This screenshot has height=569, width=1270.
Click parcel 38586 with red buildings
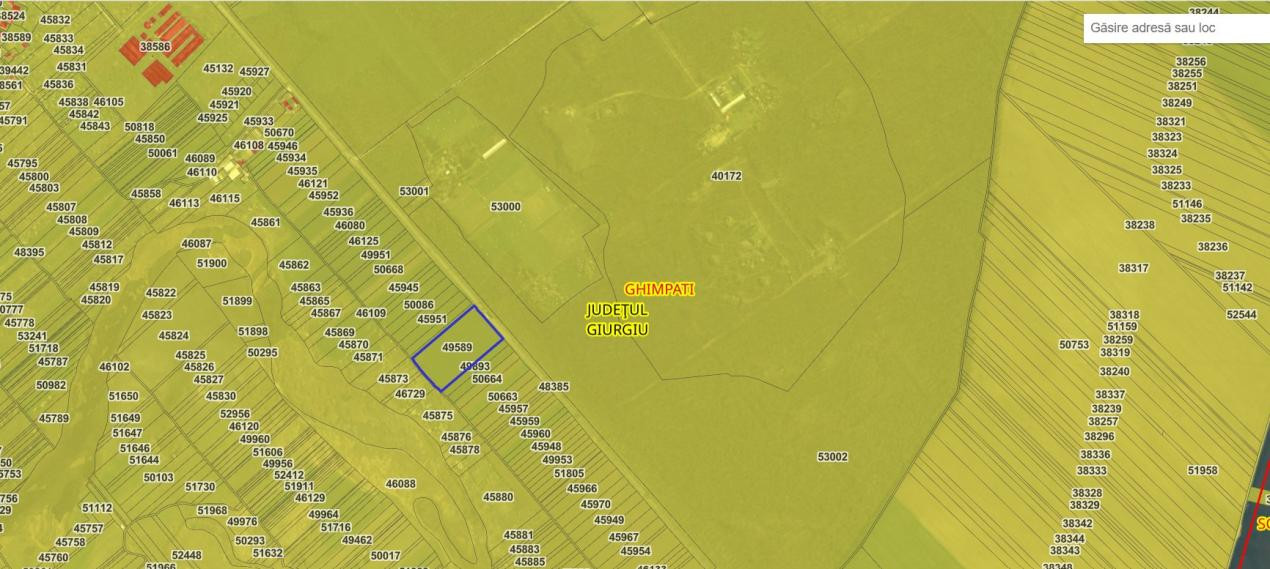(x=155, y=47)
